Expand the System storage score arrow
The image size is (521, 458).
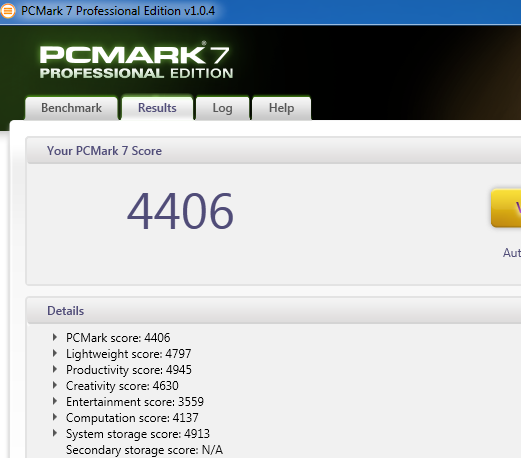pyautogui.click(x=55, y=433)
